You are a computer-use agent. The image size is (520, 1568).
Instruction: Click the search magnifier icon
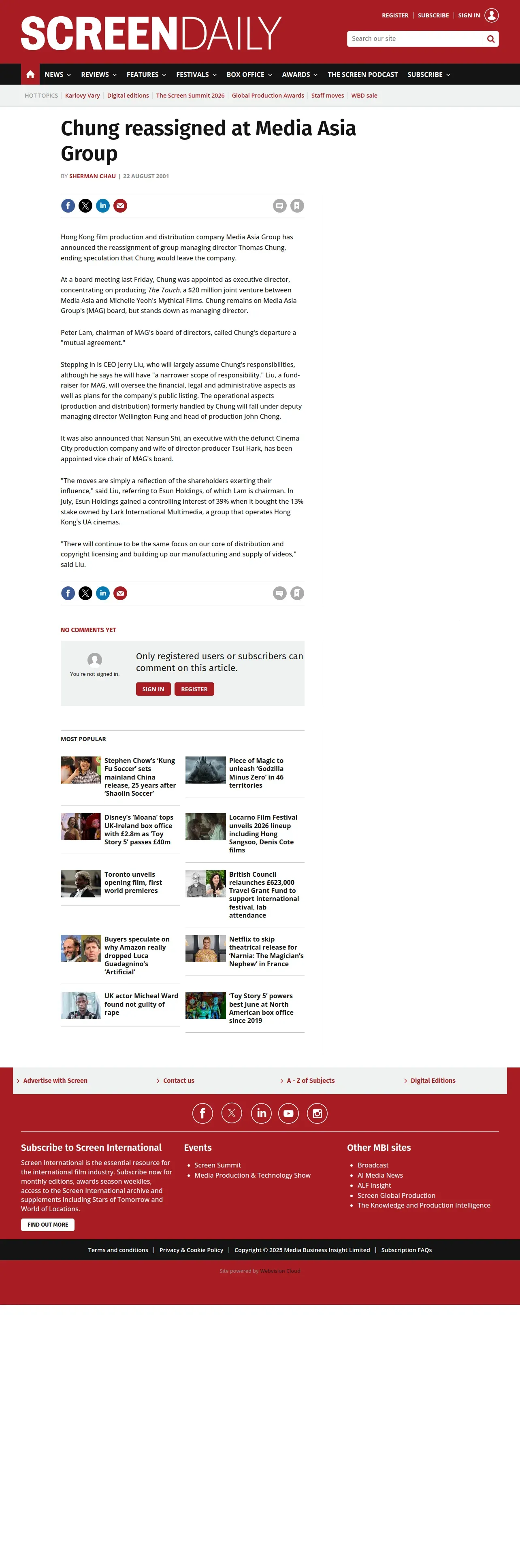pos(490,39)
